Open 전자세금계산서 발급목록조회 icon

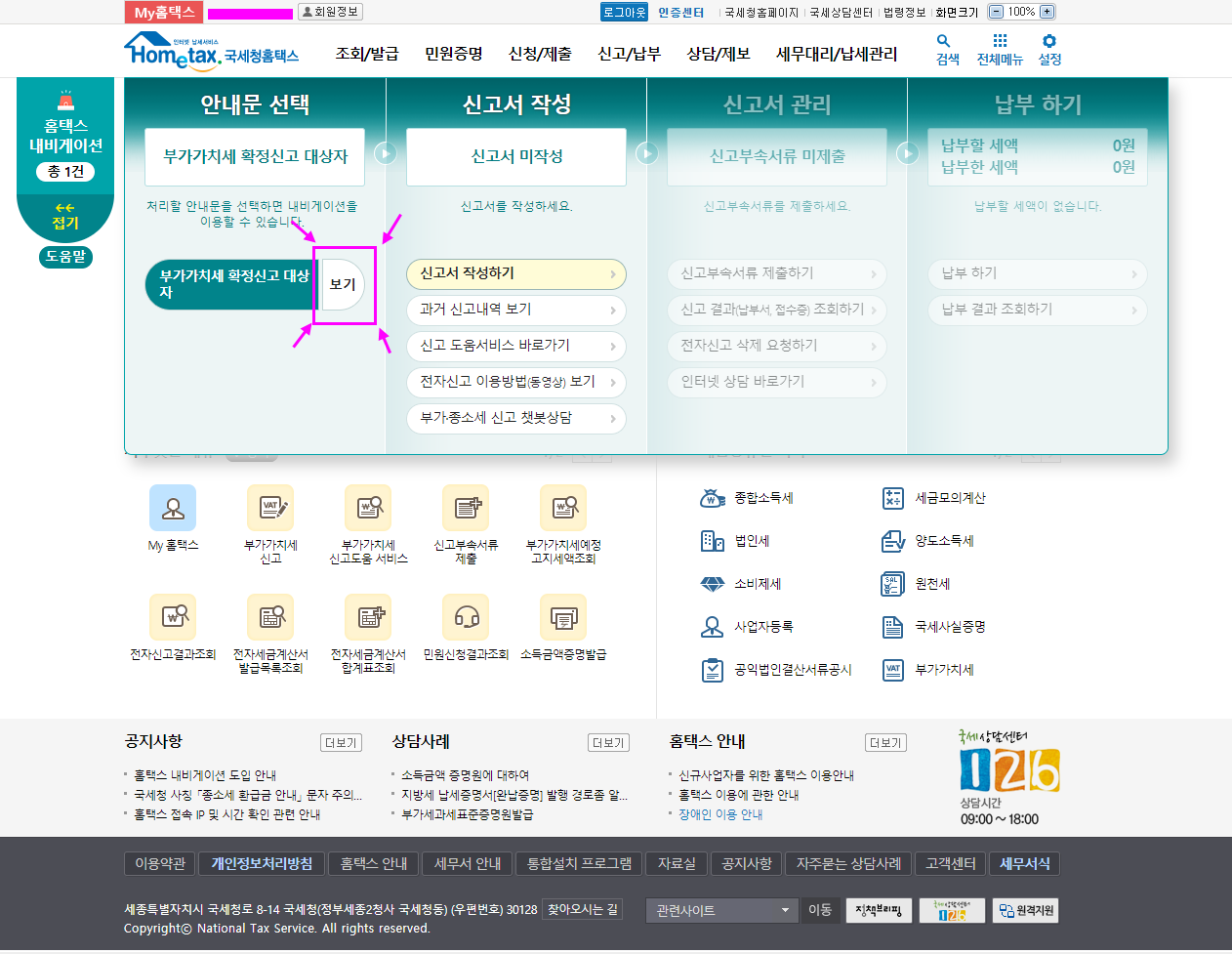point(270,617)
